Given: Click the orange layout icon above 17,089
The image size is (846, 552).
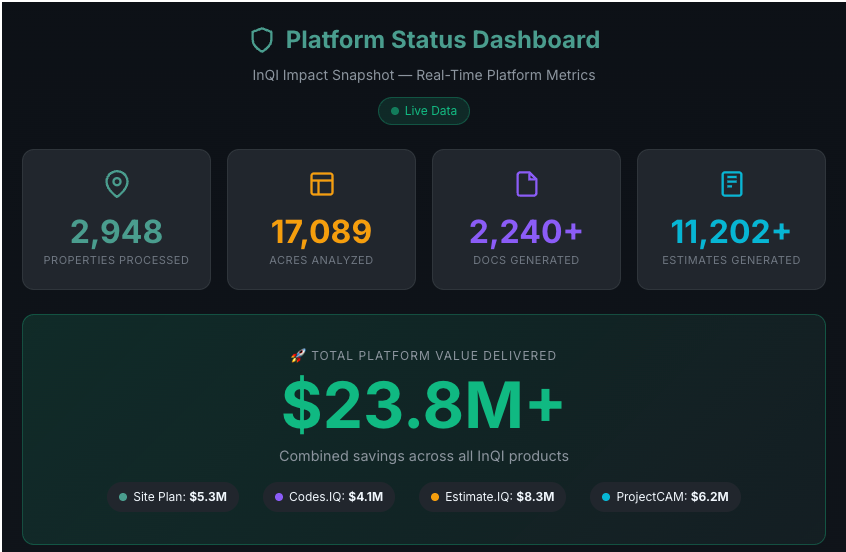Looking at the screenshot, I should tap(322, 184).
